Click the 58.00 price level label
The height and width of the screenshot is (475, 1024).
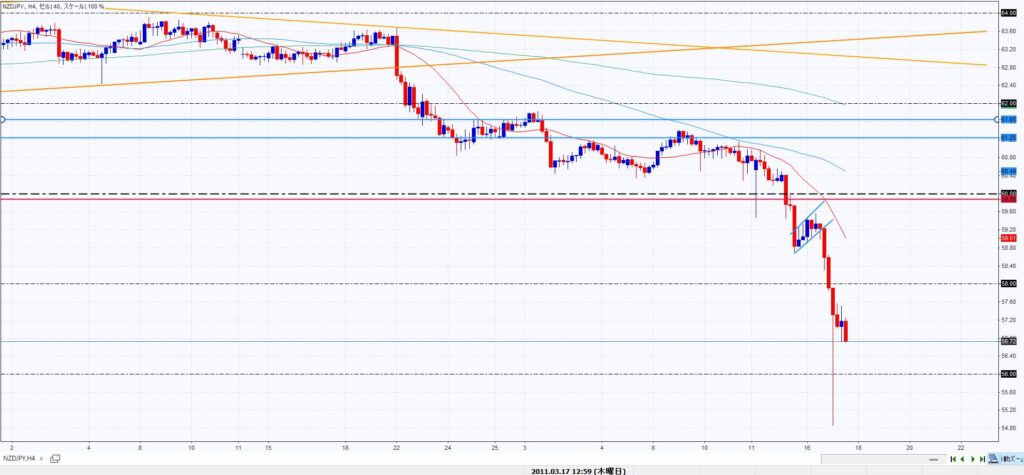pyautogui.click(x=1009, y=284)
